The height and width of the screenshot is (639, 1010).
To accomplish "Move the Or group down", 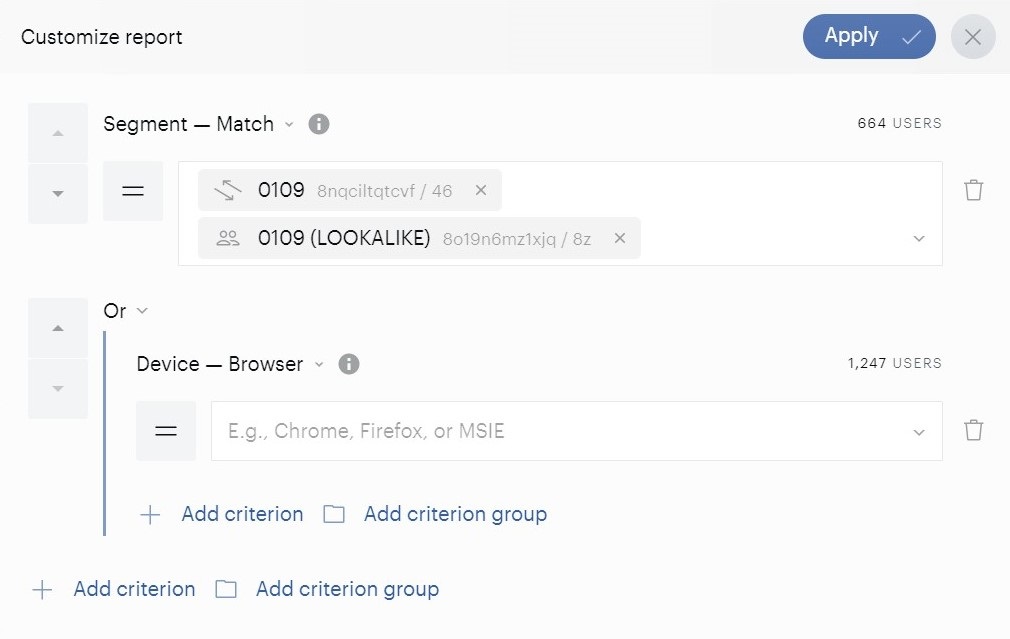I will click(x=58, y=389).
